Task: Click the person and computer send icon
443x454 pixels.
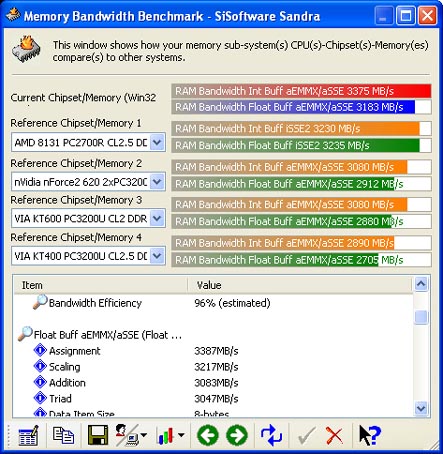Action: [x=127, y=435]
